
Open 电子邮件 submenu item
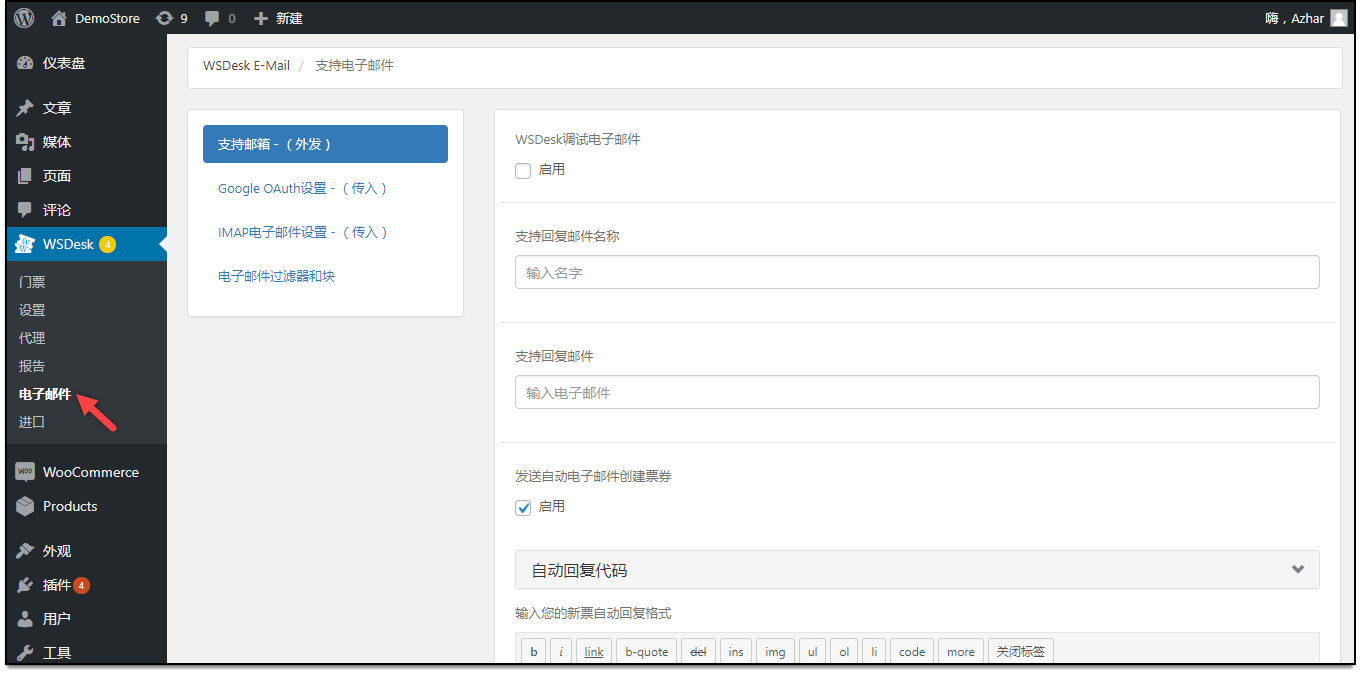45,394
